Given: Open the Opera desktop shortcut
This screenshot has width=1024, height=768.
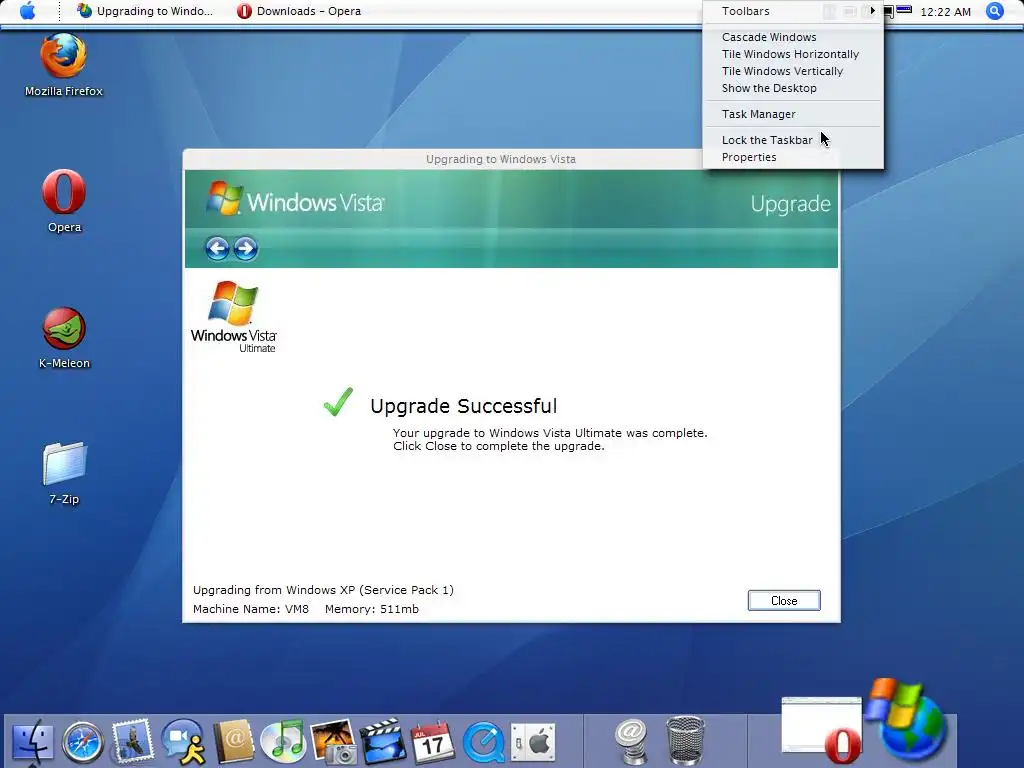Looking at the screenshot, I should (64, 201).
